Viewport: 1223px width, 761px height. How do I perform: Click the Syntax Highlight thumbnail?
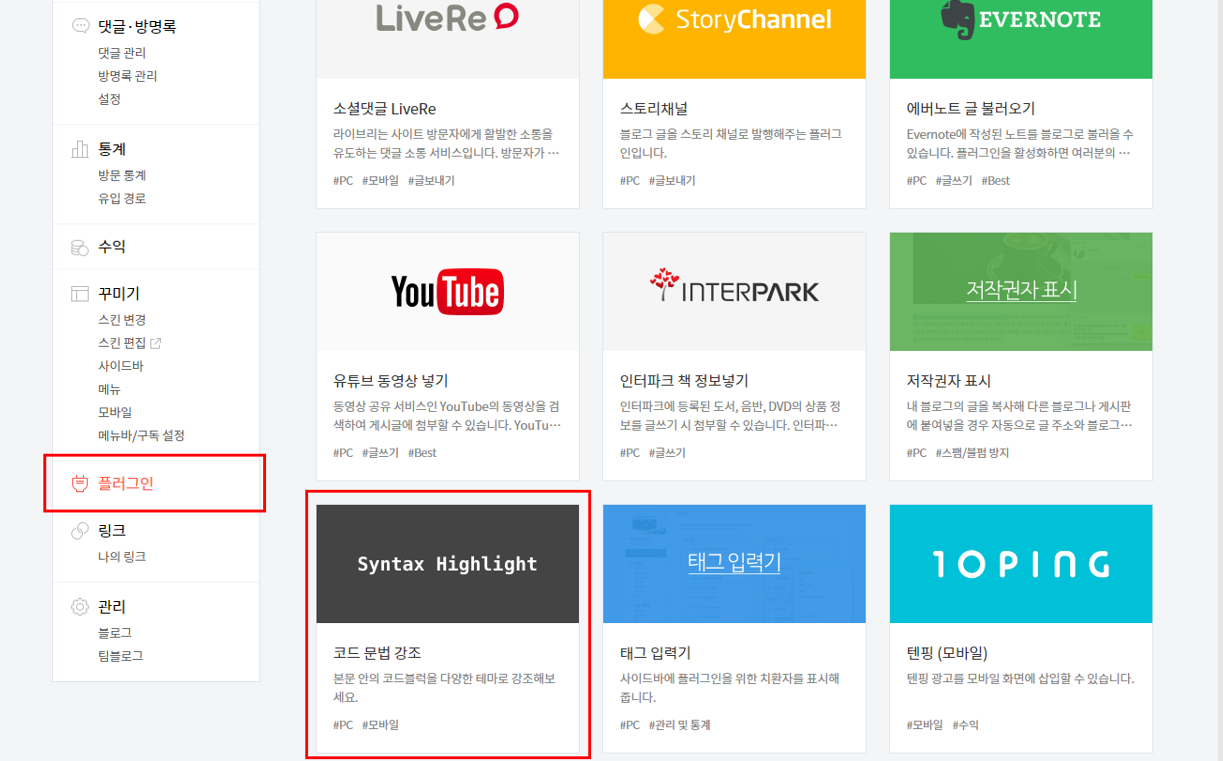(x=448, y=564)
